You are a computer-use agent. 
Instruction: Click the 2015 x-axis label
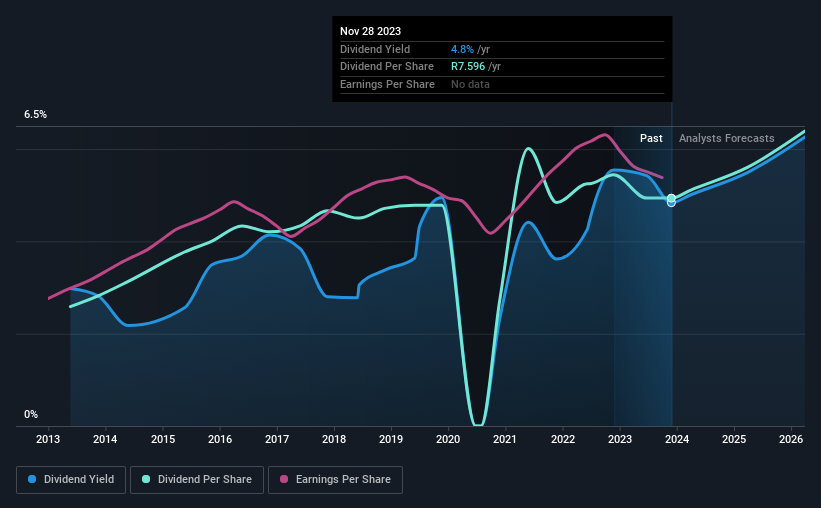point(163,439)
